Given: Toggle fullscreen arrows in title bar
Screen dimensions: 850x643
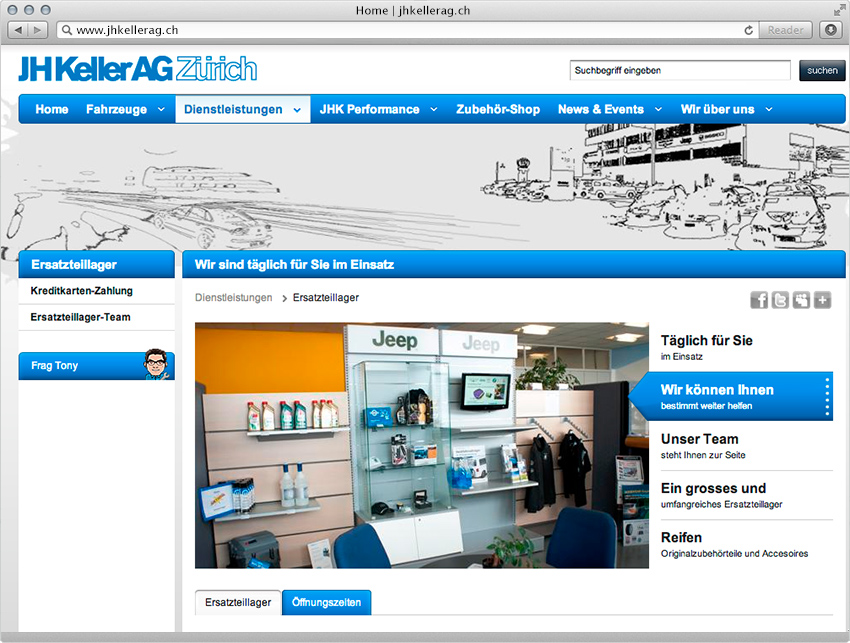Looking at the screenshot, I should tap(839, 10).
